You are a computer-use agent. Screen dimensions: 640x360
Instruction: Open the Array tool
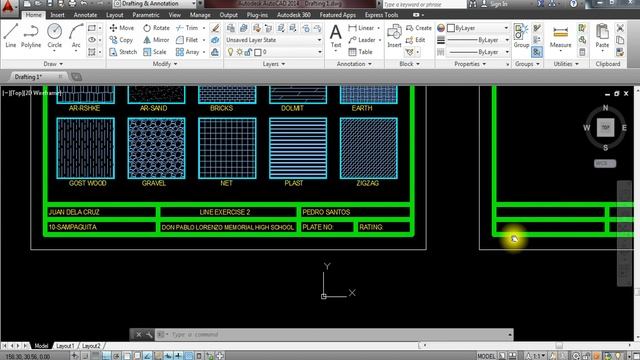point(188,52)
